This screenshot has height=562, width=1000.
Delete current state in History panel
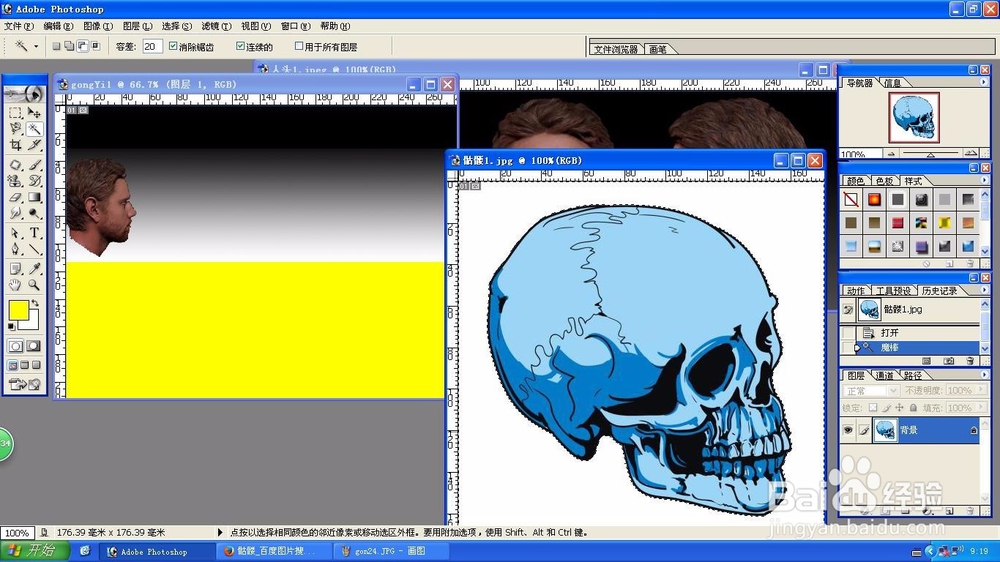(x=970, y=361)
